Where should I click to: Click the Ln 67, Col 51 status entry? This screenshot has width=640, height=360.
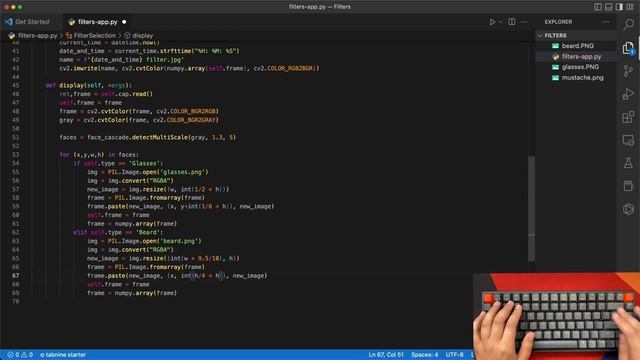pyautogui.click(x=386, y=355)
